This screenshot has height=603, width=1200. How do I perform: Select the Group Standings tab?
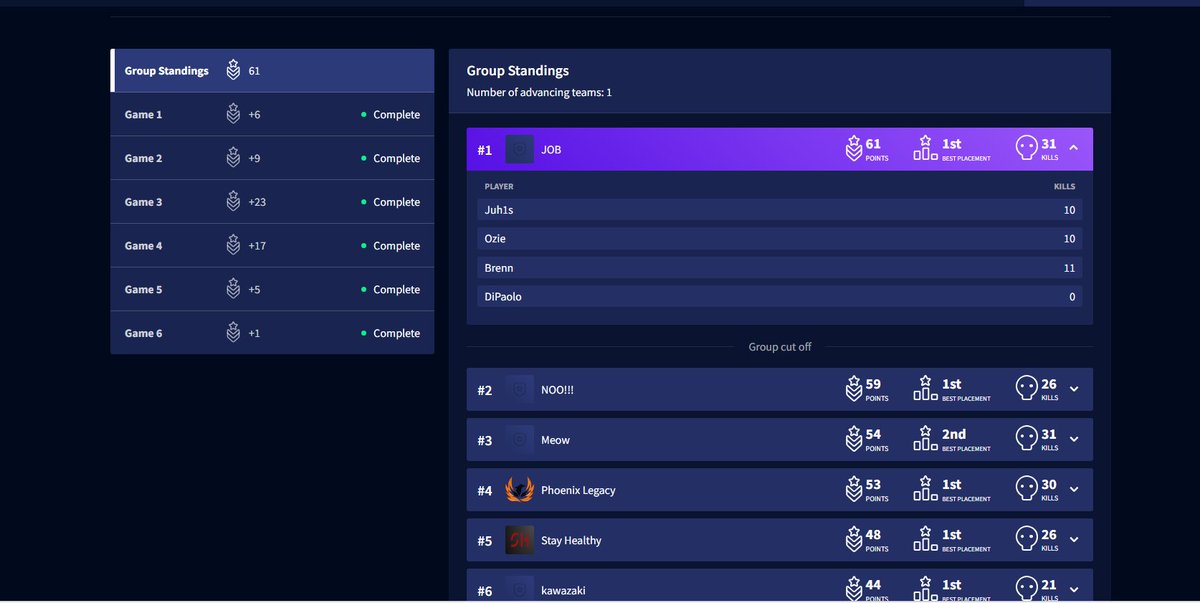point(272,71)
